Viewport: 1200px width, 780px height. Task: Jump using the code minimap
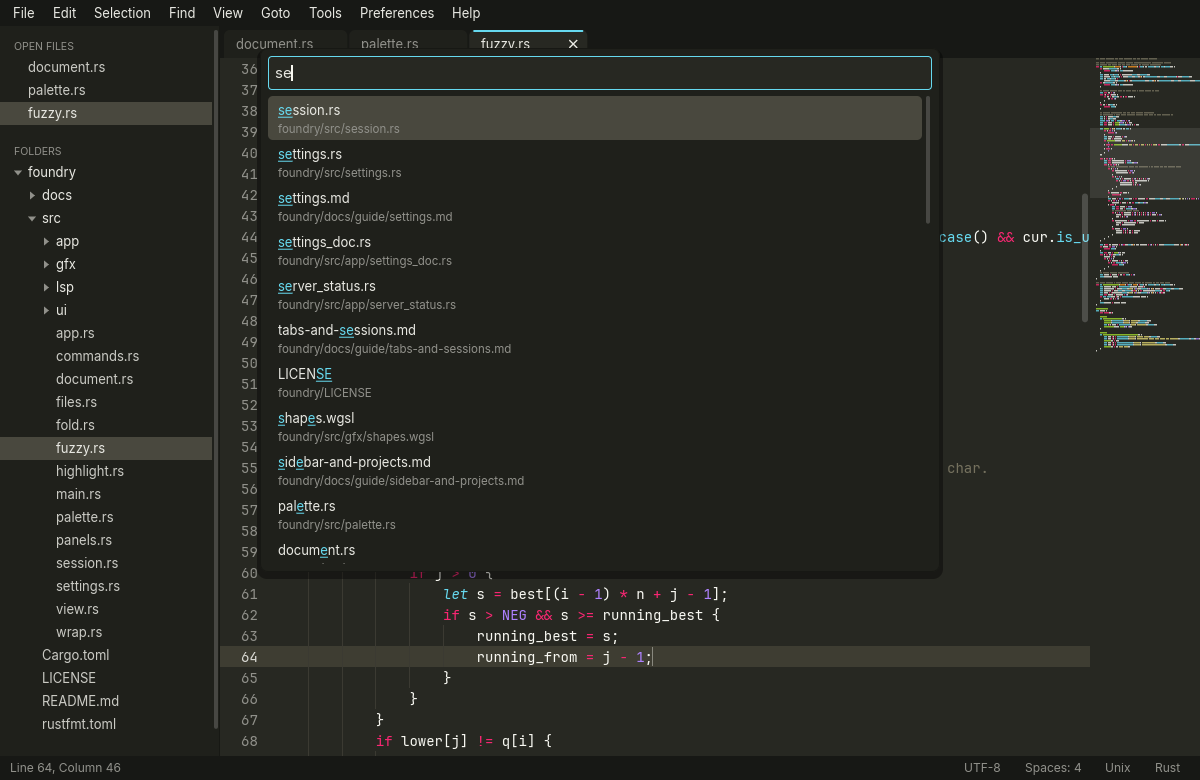(x=1145, y=205)
